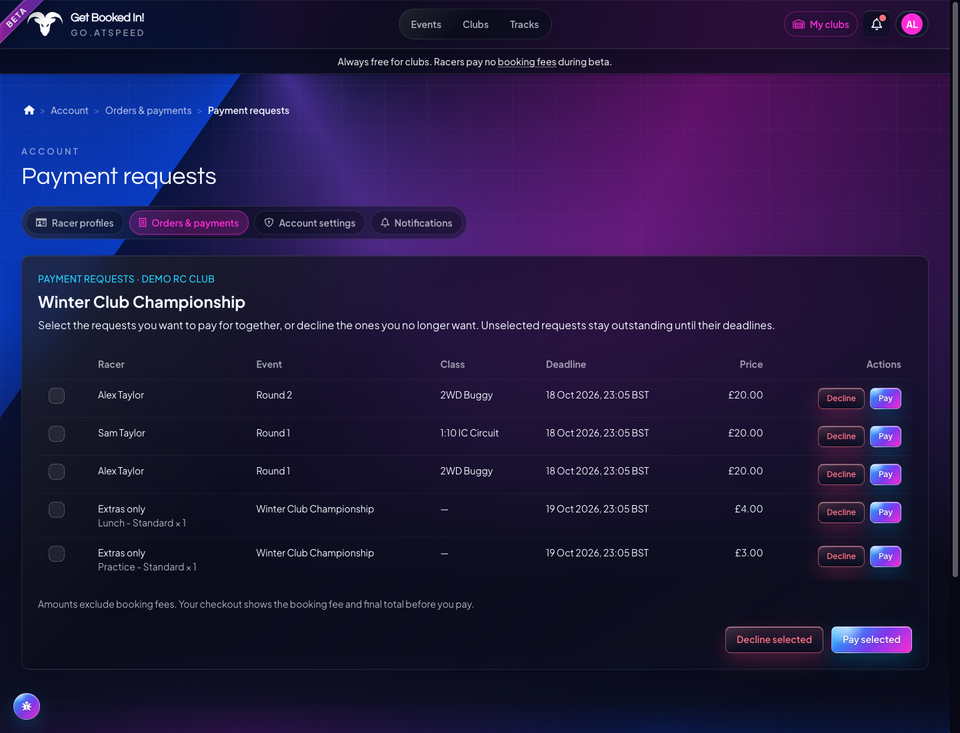Decline Alex Taylor Round 1 request
960x733 pixels.
[x=841, y=474]
